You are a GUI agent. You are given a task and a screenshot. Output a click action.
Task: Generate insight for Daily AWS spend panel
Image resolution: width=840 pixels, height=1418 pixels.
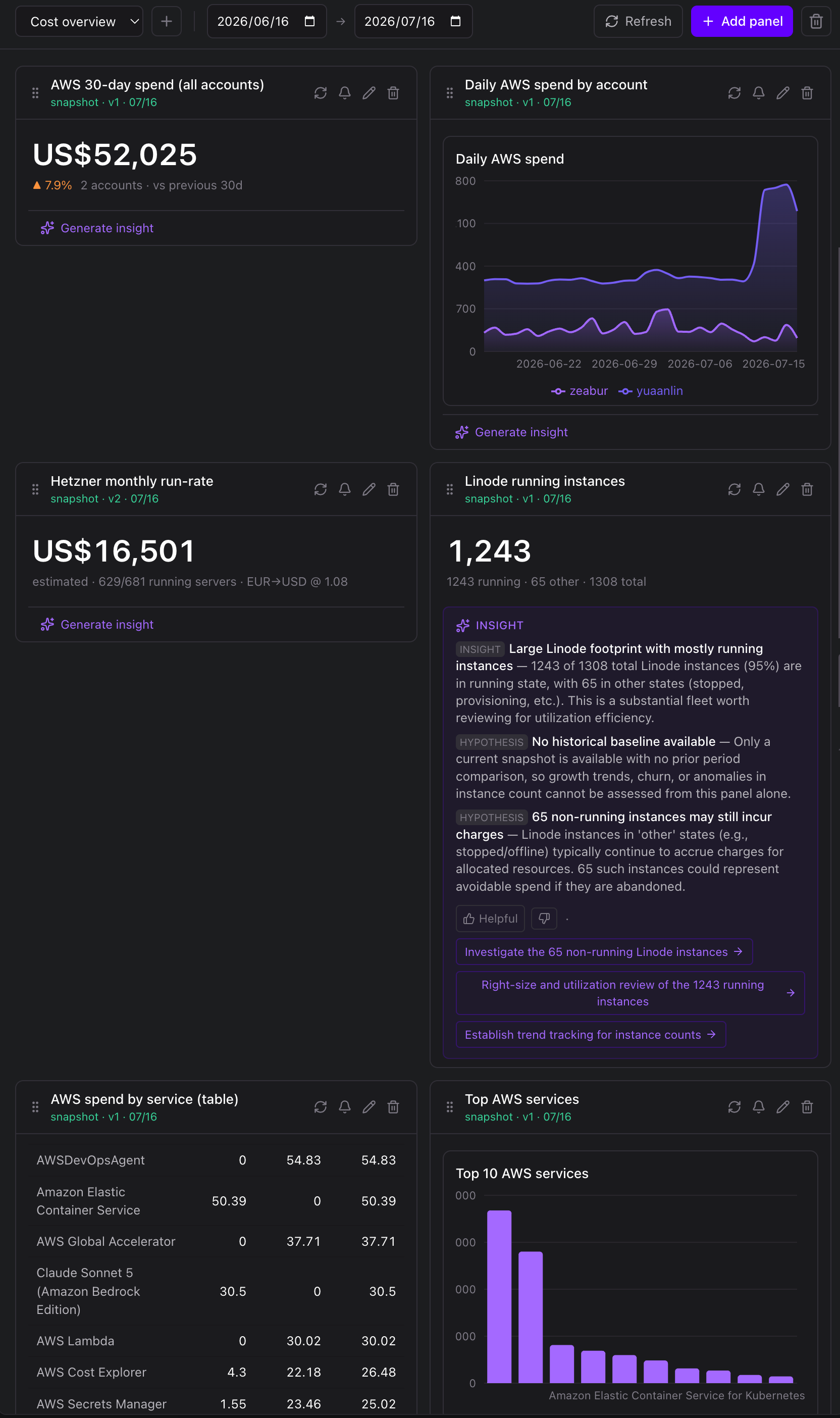click(512, 432)
